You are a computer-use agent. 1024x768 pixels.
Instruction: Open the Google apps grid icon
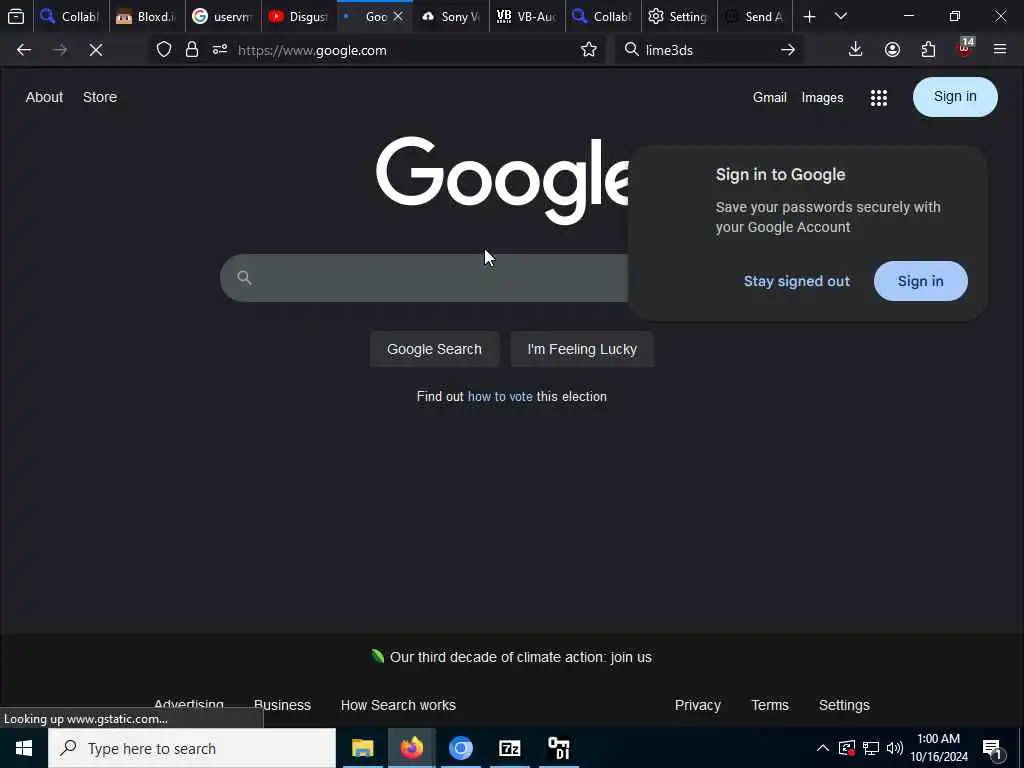click(878, 98)
